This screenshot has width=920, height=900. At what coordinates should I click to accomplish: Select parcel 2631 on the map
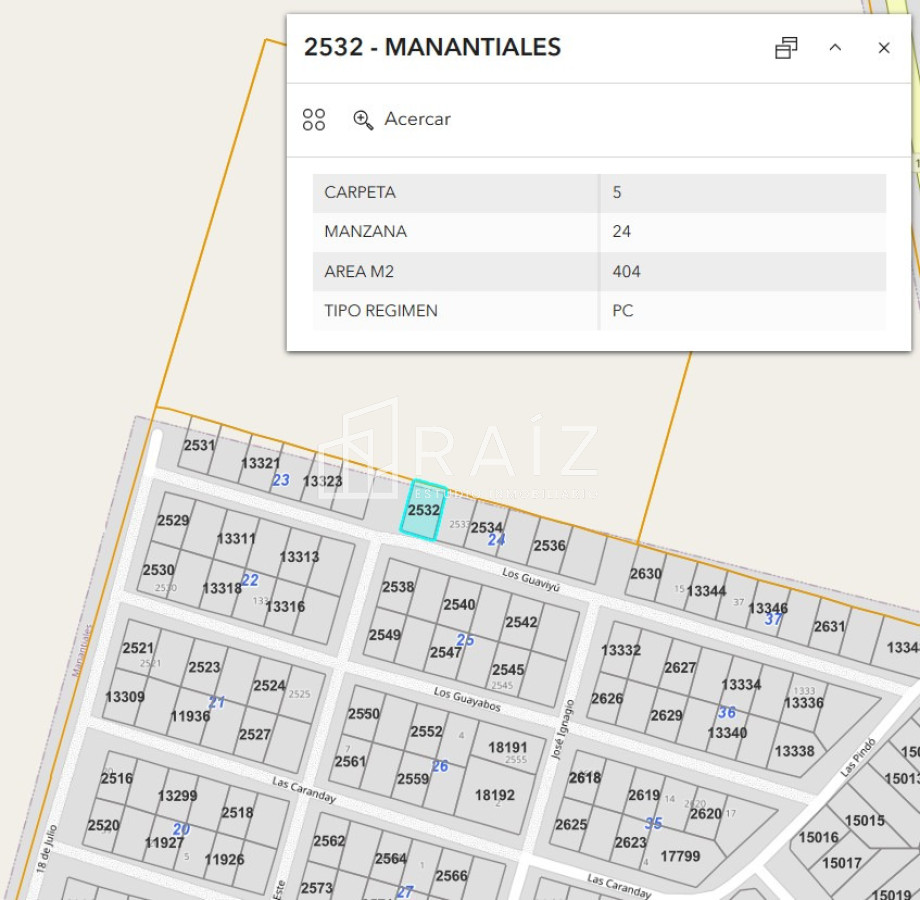(x=830, y=627)
